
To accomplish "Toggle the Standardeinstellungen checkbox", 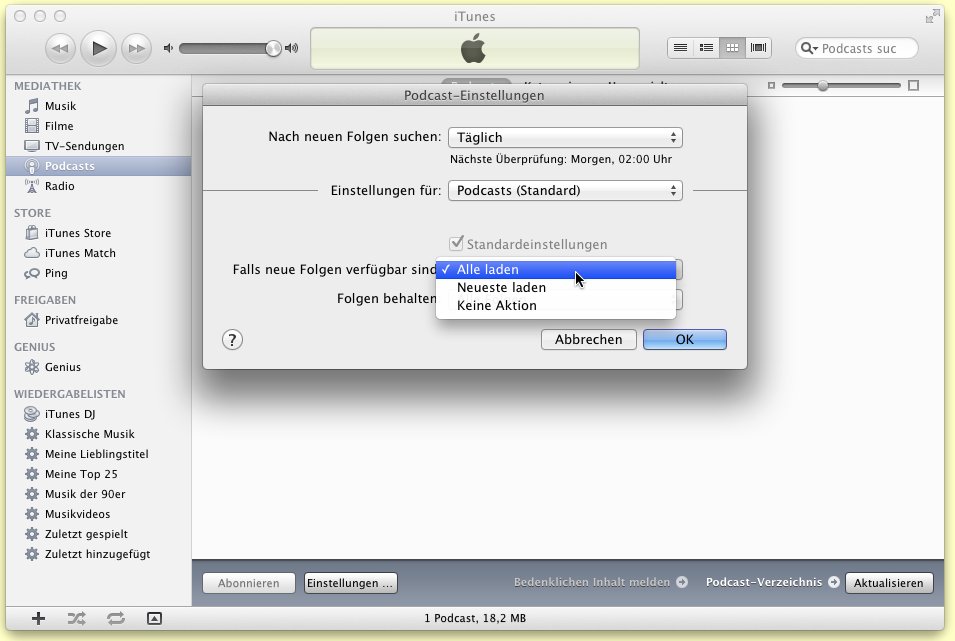I will click(456, 244).
